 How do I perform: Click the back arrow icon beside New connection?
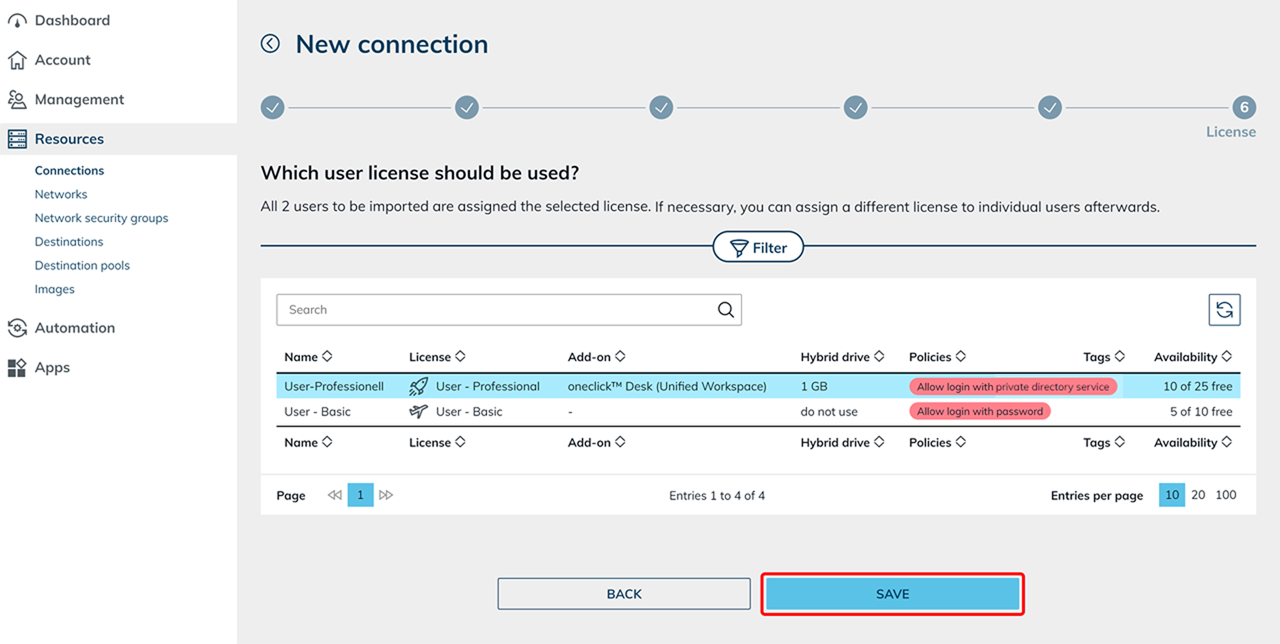pos(270,43)
